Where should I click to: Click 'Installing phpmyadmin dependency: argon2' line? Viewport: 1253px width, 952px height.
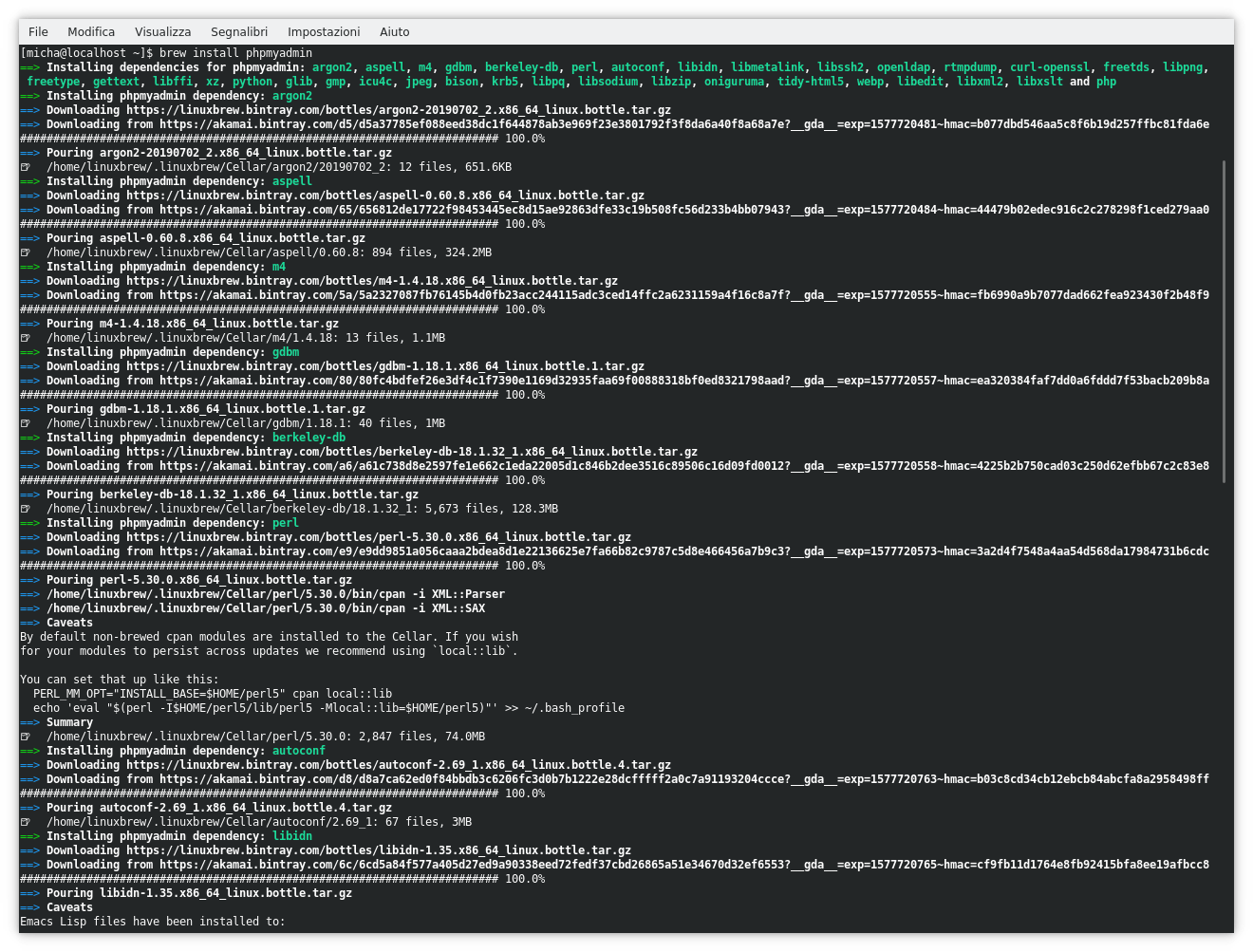[166, 96]
